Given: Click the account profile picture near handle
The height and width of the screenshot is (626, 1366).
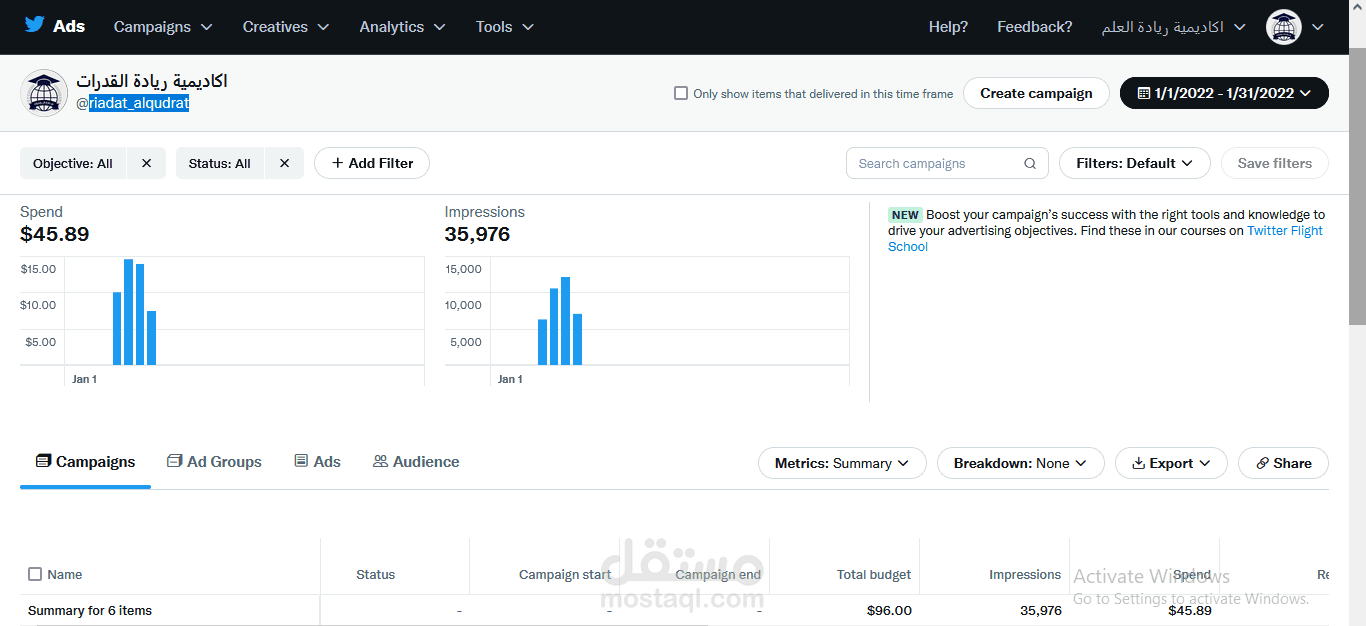Looking at the screenshot, I should pos(43,93).
